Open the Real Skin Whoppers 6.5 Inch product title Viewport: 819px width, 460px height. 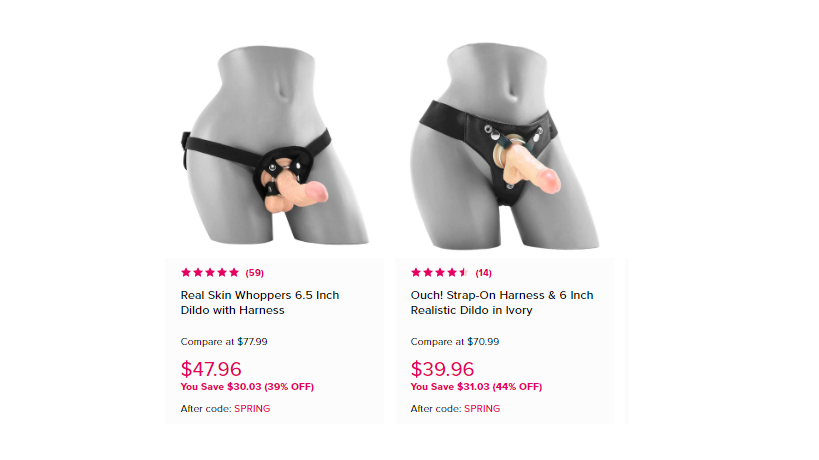[260, 303]
